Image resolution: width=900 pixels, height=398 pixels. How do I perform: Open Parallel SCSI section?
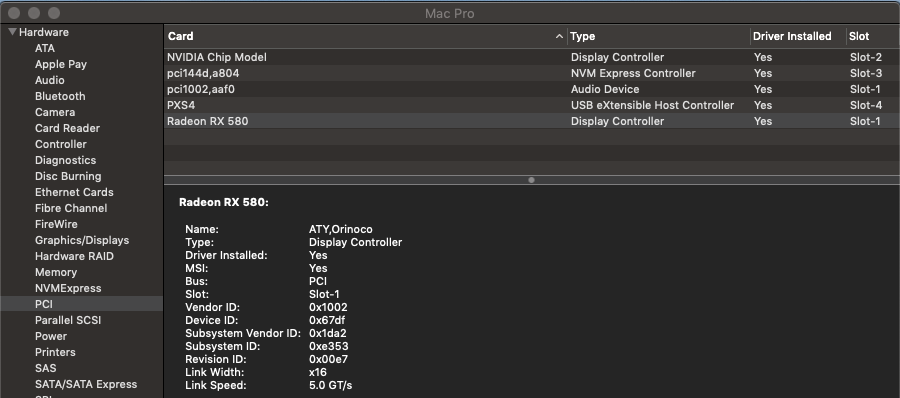pos(68,320)
